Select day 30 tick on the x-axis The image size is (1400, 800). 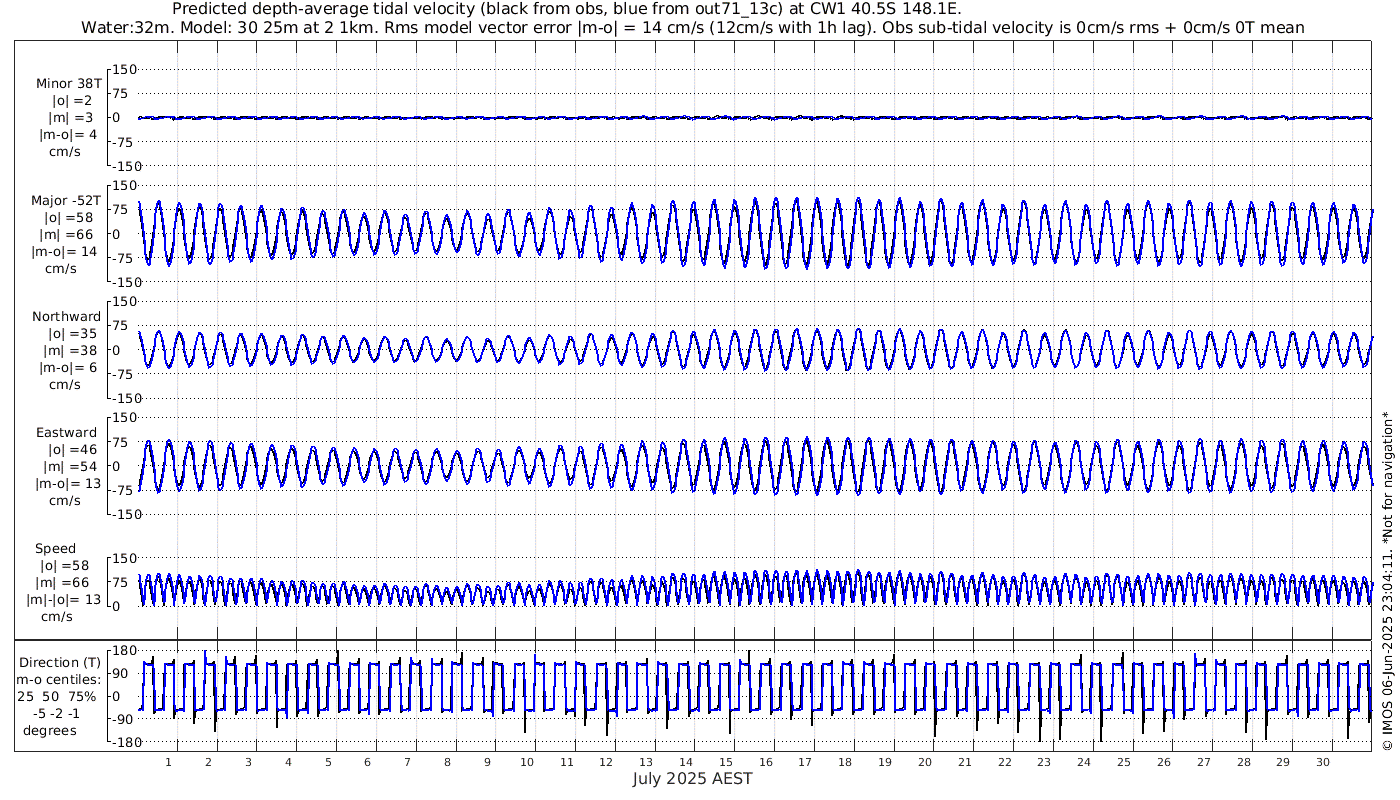coord(1322,762)
